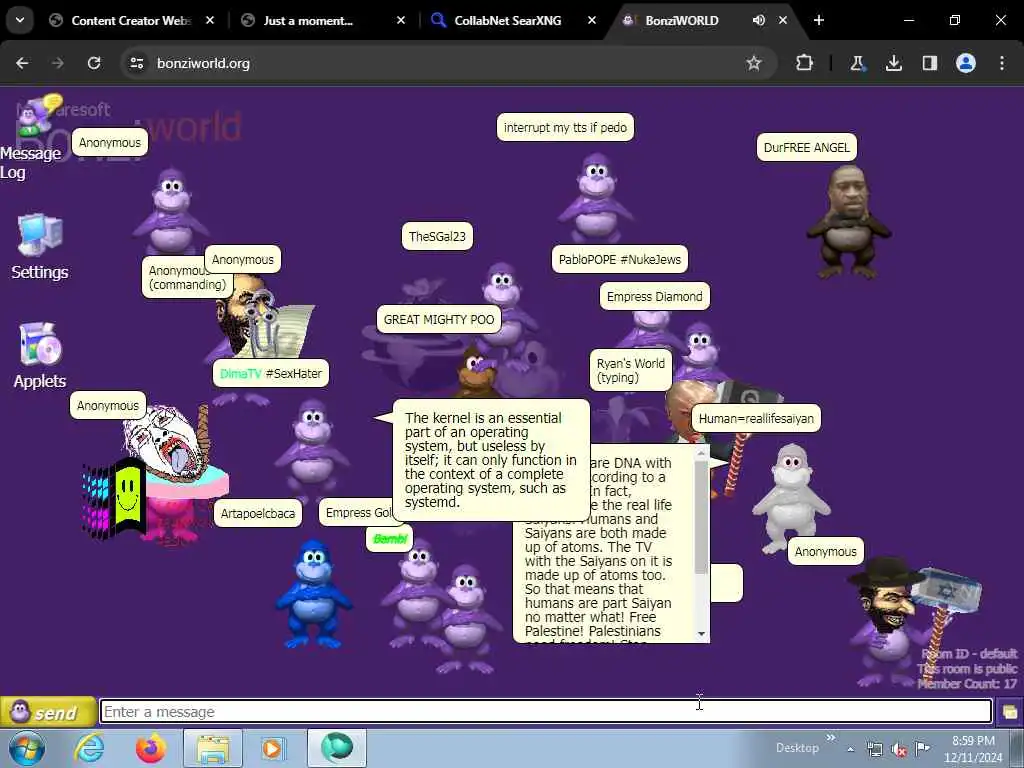Viewport: 1024px width, 768px height.
Task: Open the Windows Start orb
Action: (x=27, y=748)
